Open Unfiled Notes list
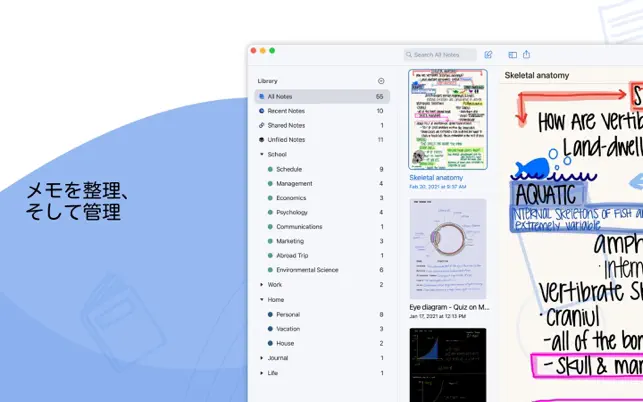The image size is (643, 402). pos(322,139)
